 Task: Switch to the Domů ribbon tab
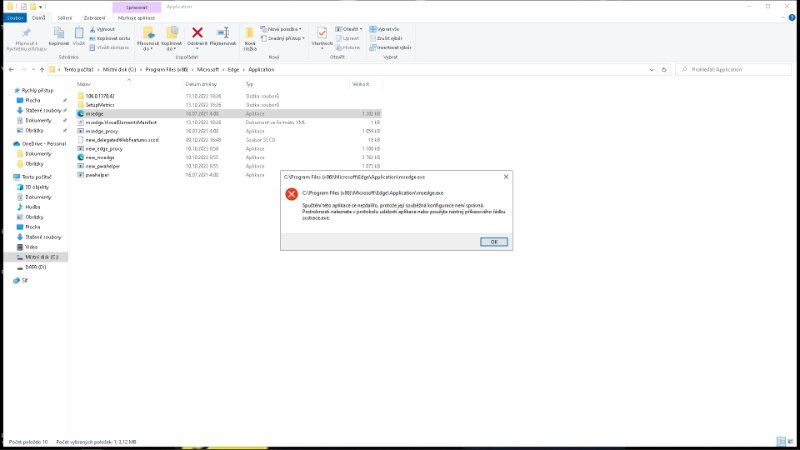(x=38, y=18)
